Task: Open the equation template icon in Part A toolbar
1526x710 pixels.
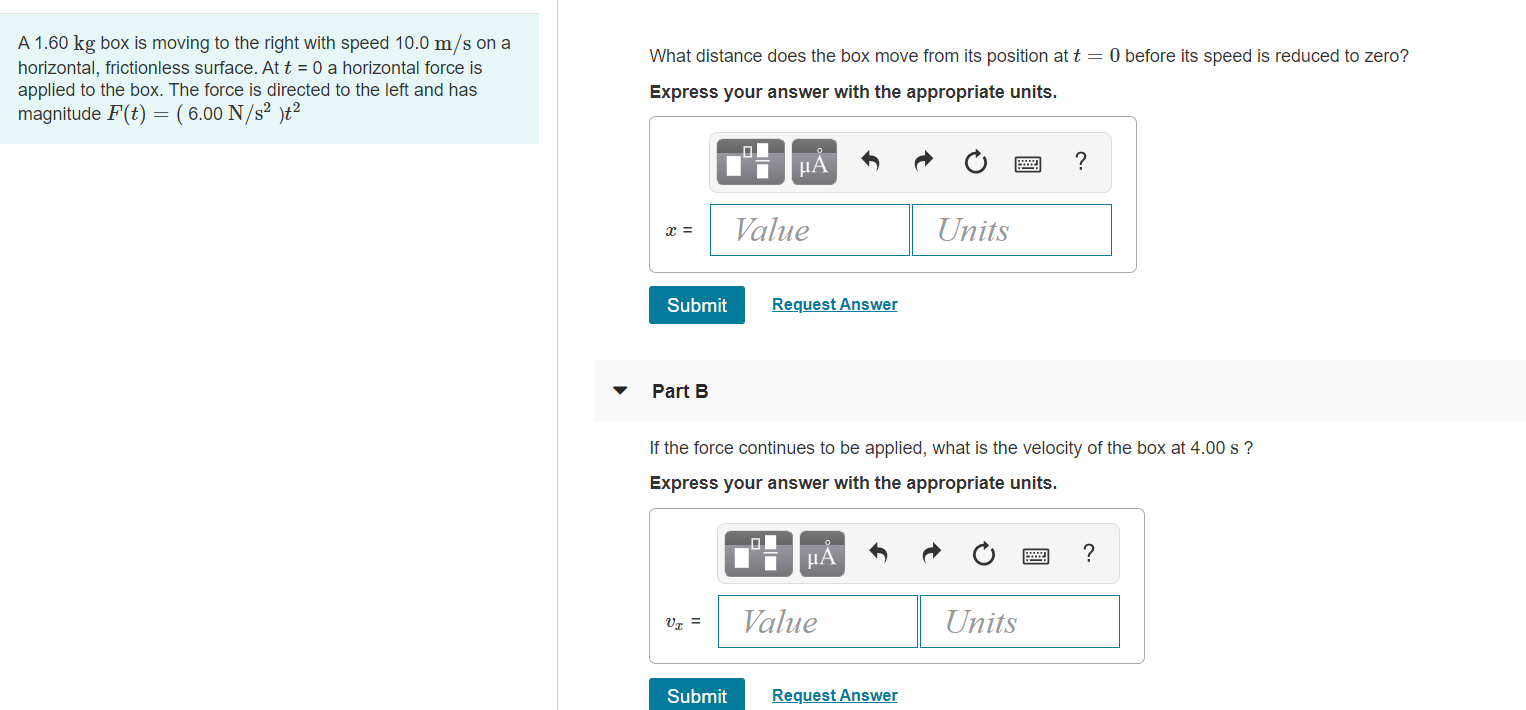Action: 751,161
